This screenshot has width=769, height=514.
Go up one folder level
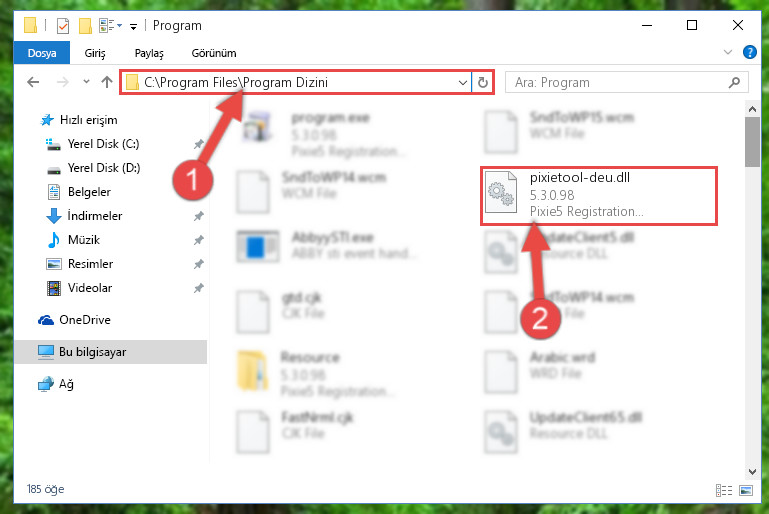[106, 82]
